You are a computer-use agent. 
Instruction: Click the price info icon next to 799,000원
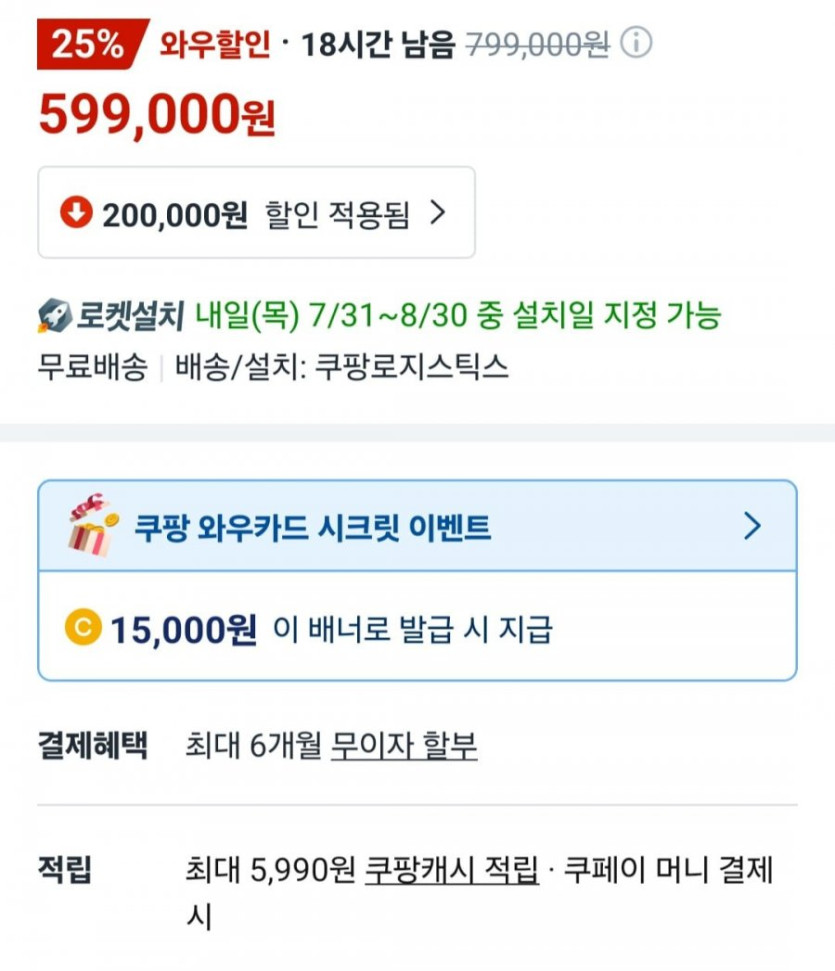click(x=638, y=42)
